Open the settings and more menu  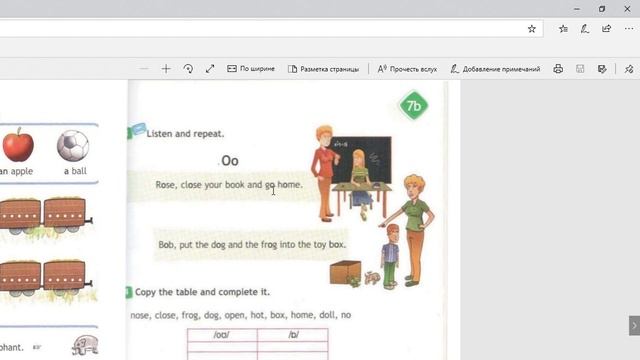(x=629, y=29)
